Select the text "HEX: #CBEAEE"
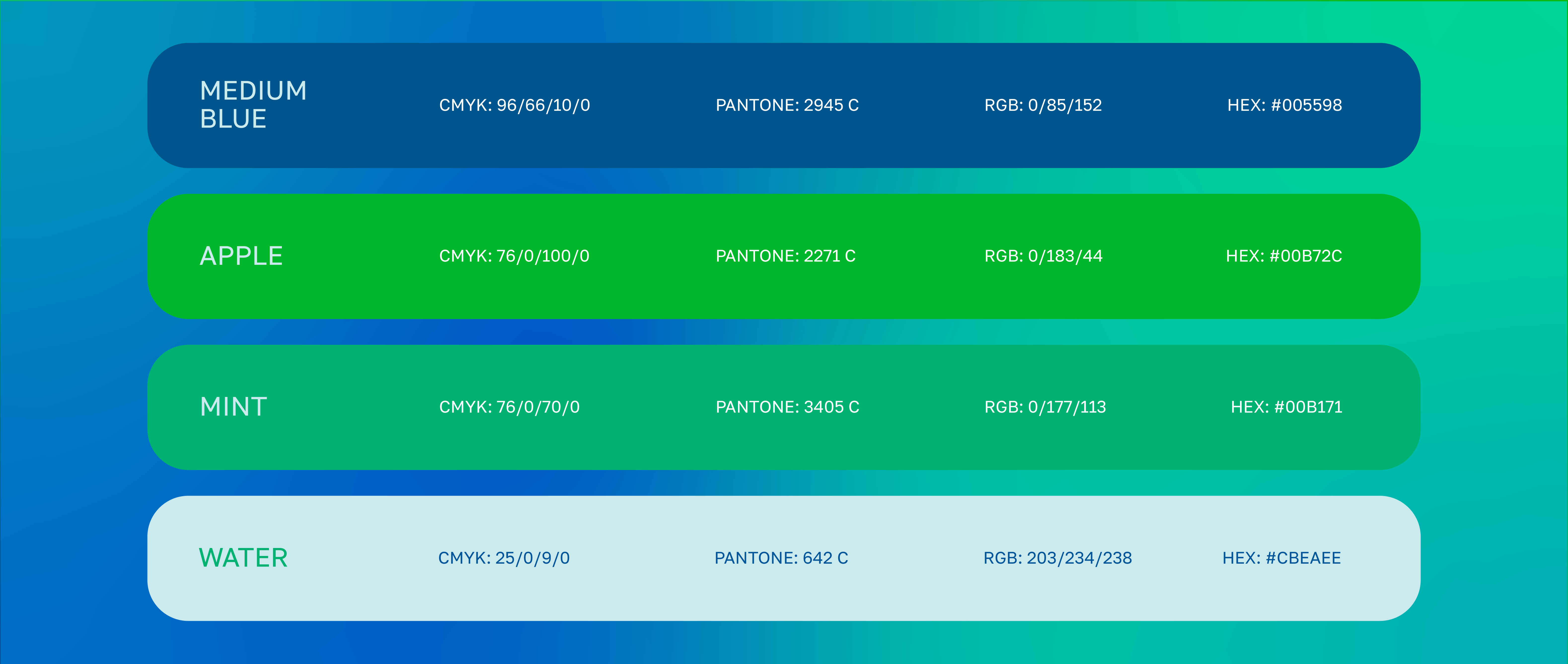This screenshot has height=664, width=1568. (x=1281, y=558)
